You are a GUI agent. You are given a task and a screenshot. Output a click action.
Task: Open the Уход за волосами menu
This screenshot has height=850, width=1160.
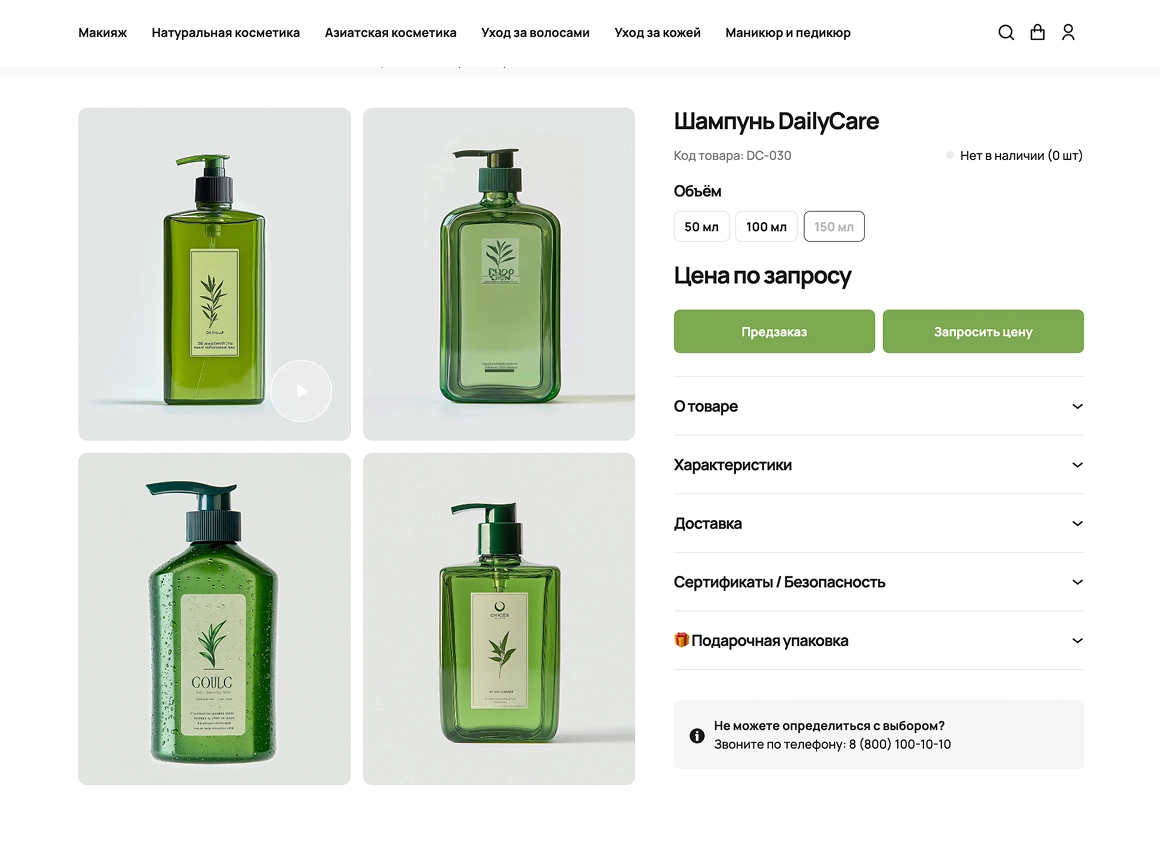[535, 32]
